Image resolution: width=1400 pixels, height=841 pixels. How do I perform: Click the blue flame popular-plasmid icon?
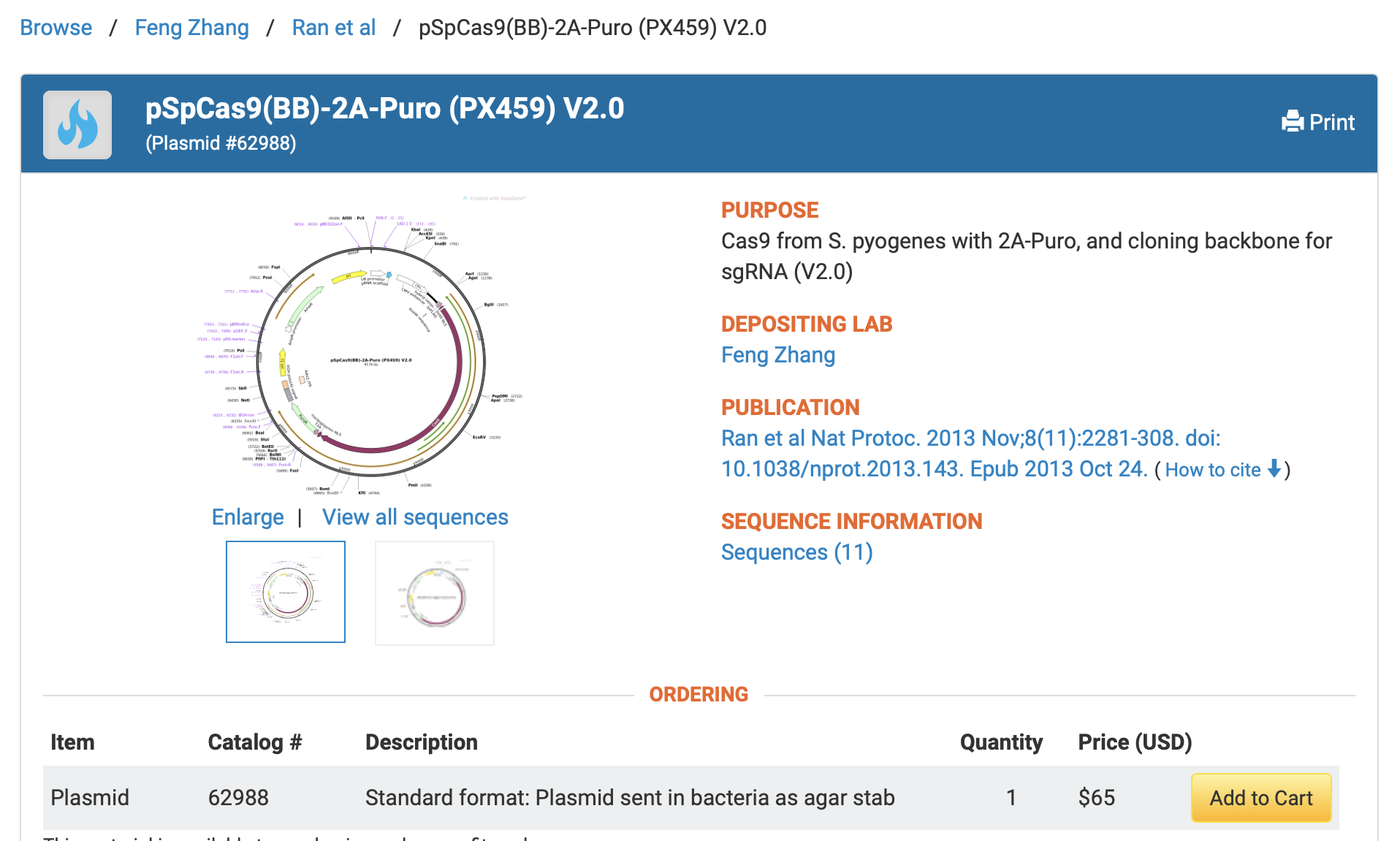click(x=77, y=125)
